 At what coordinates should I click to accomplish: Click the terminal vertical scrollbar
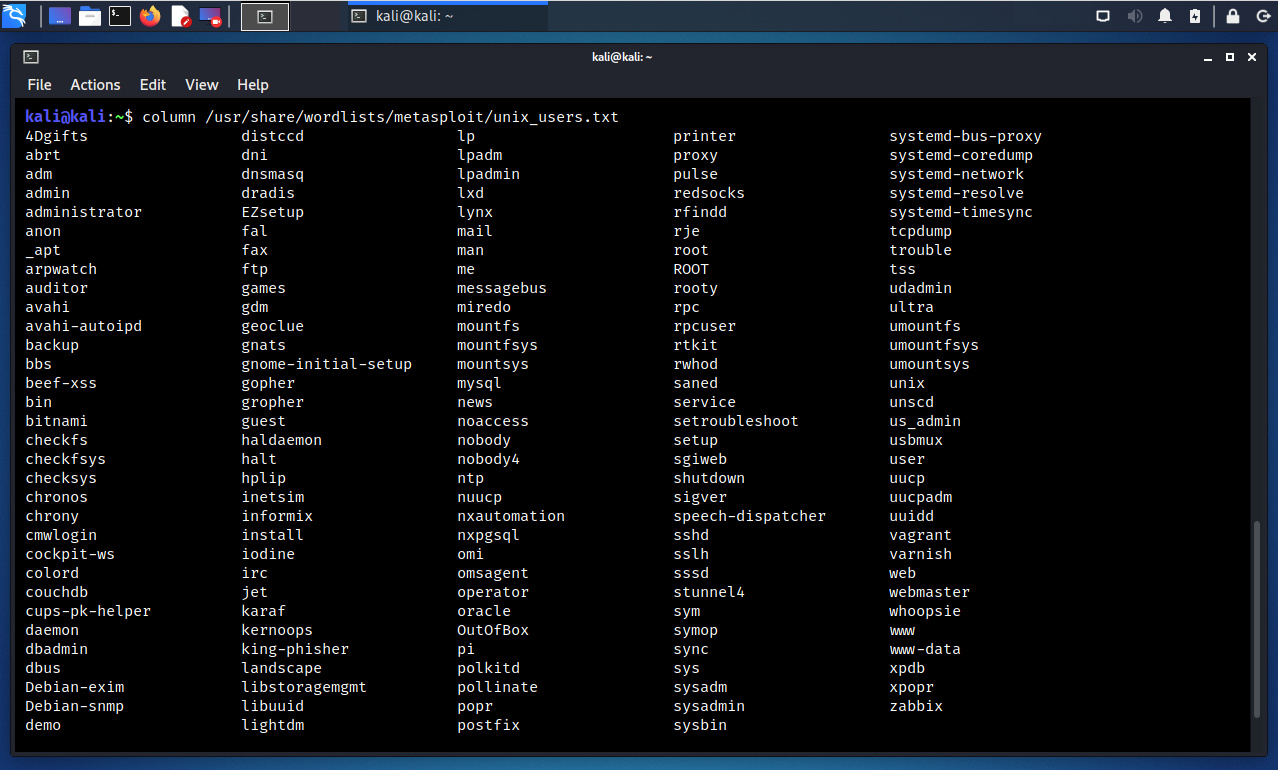point(1258,618)
